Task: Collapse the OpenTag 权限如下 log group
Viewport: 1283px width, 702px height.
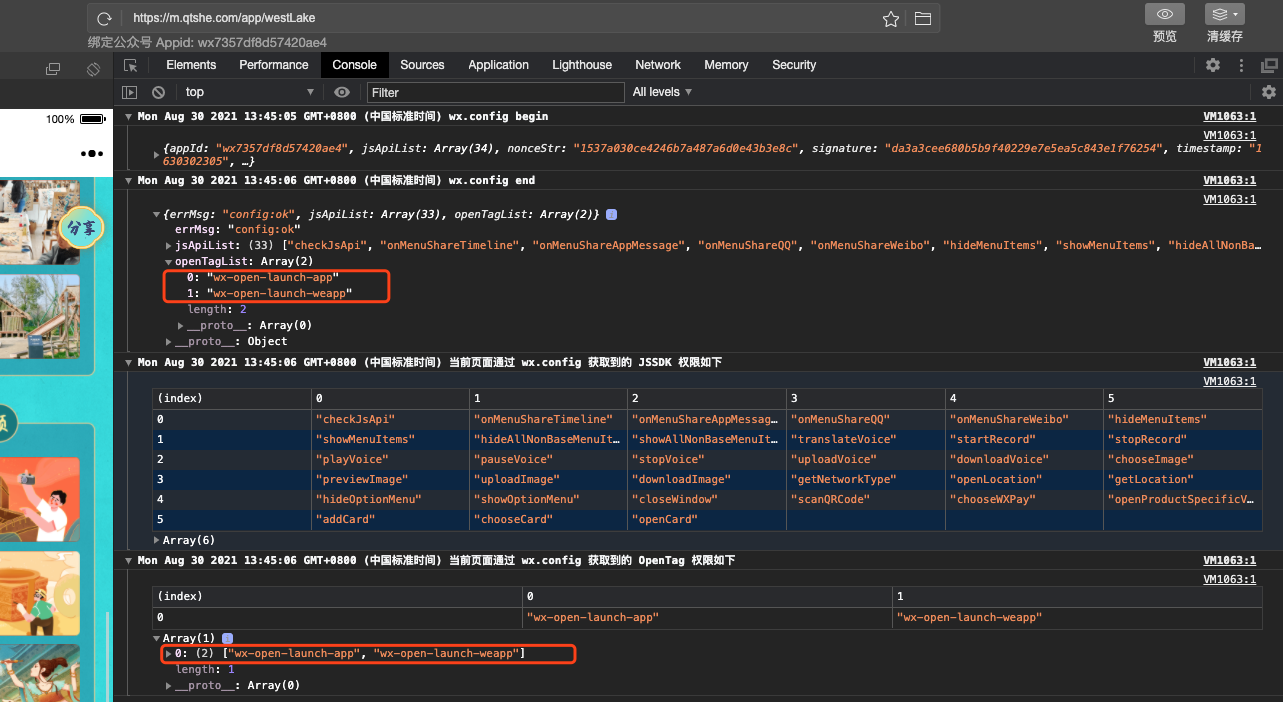Action: coord(128,561)
